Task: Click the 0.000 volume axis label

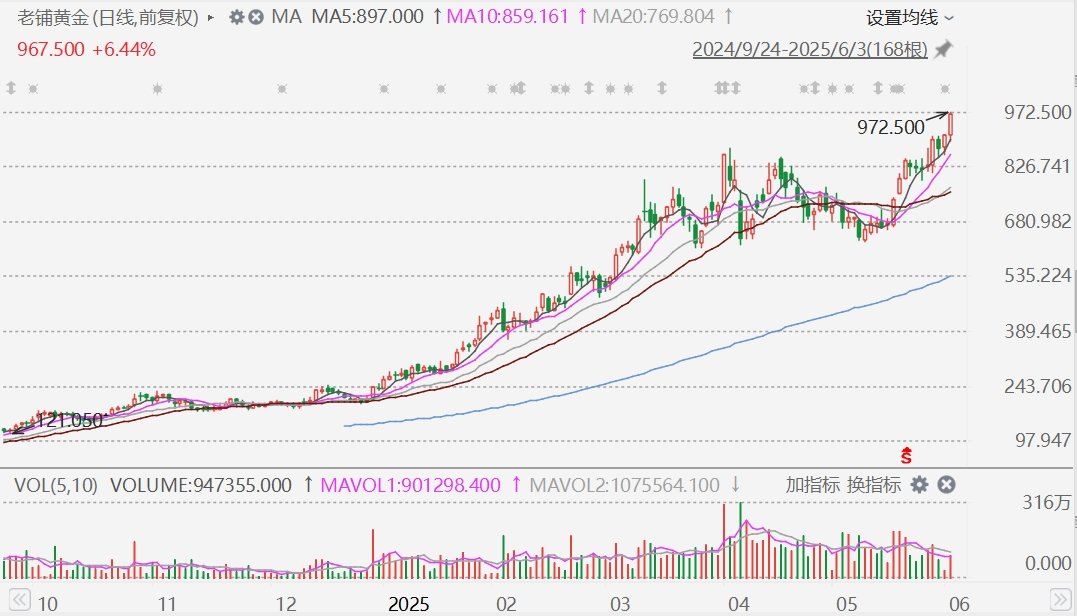Action: pyautogui.click(x=1047, y=563)
